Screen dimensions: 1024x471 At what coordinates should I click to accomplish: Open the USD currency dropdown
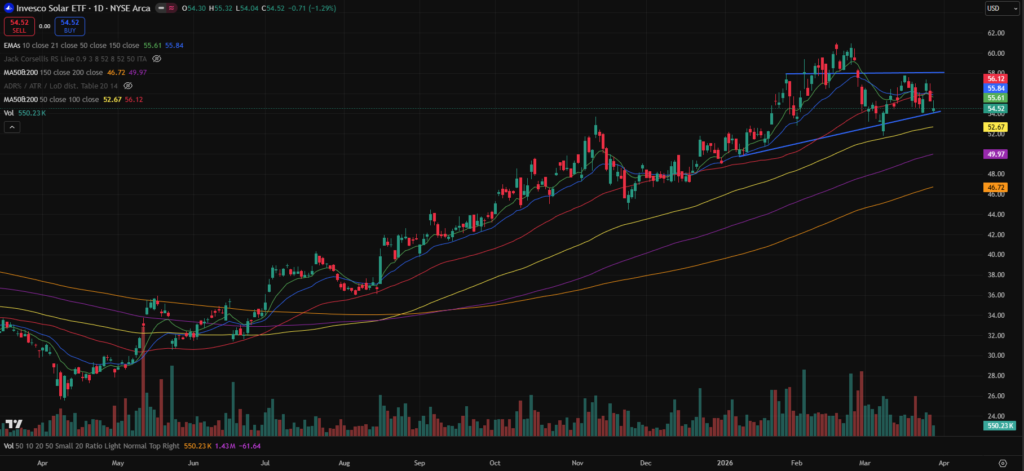pos(995,8)
